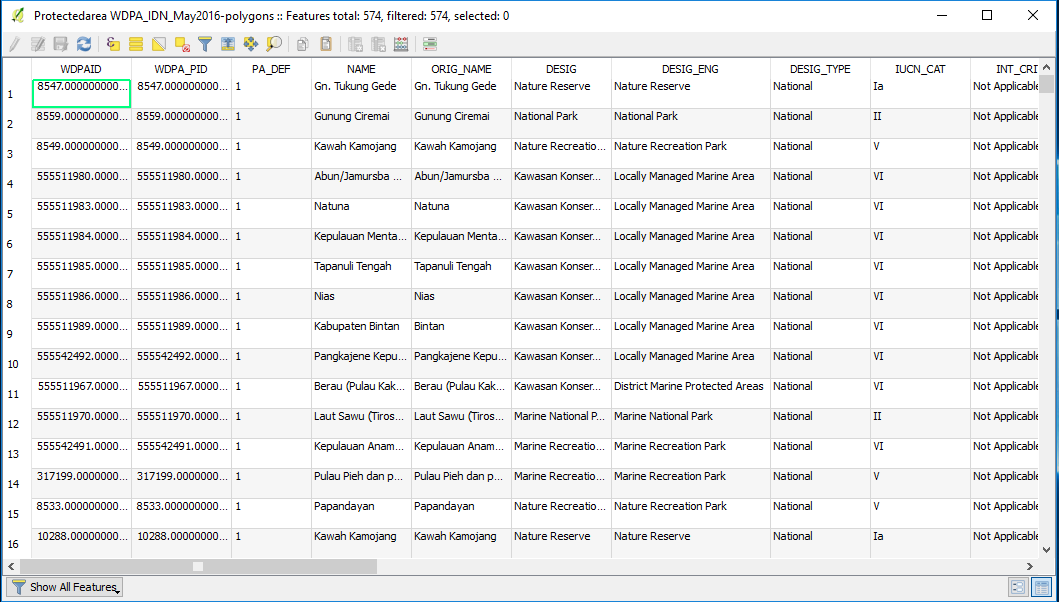Click the QGIS window title icon
1059x602 pixels.
pos(18,15)
